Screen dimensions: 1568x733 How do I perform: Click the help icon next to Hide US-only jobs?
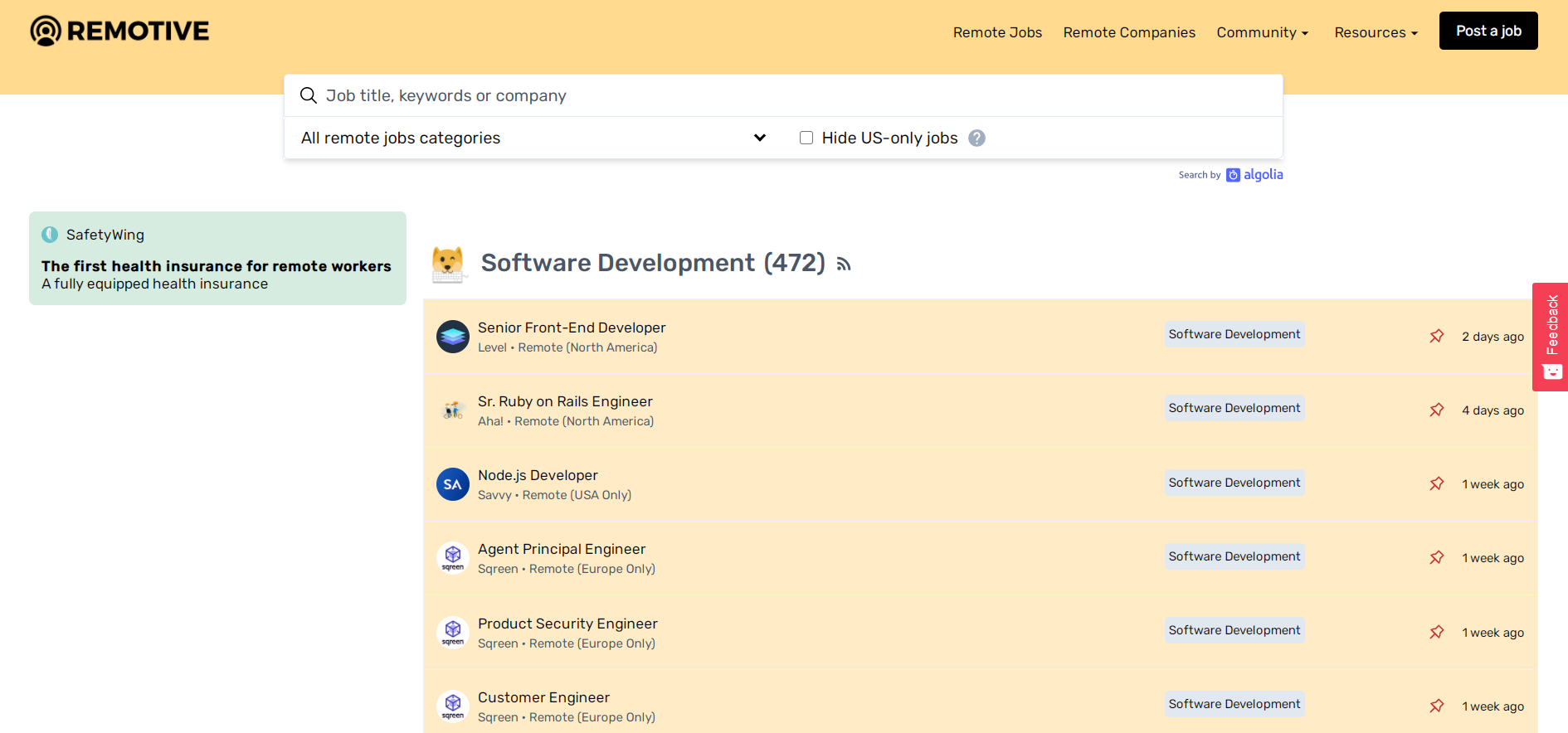coord(976,138)
